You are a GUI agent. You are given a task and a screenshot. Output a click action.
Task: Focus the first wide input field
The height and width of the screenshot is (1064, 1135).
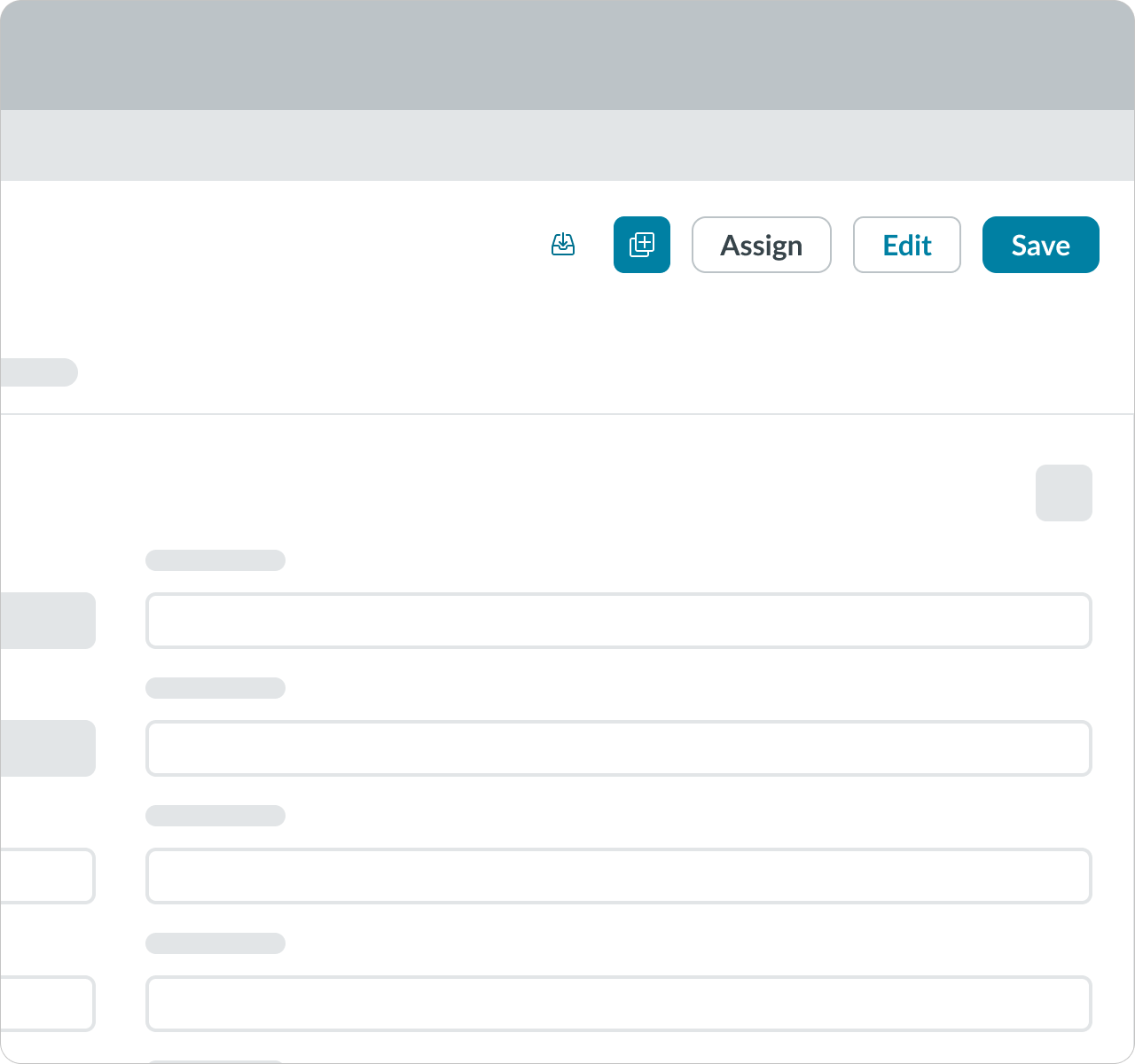tap(618, 621)
